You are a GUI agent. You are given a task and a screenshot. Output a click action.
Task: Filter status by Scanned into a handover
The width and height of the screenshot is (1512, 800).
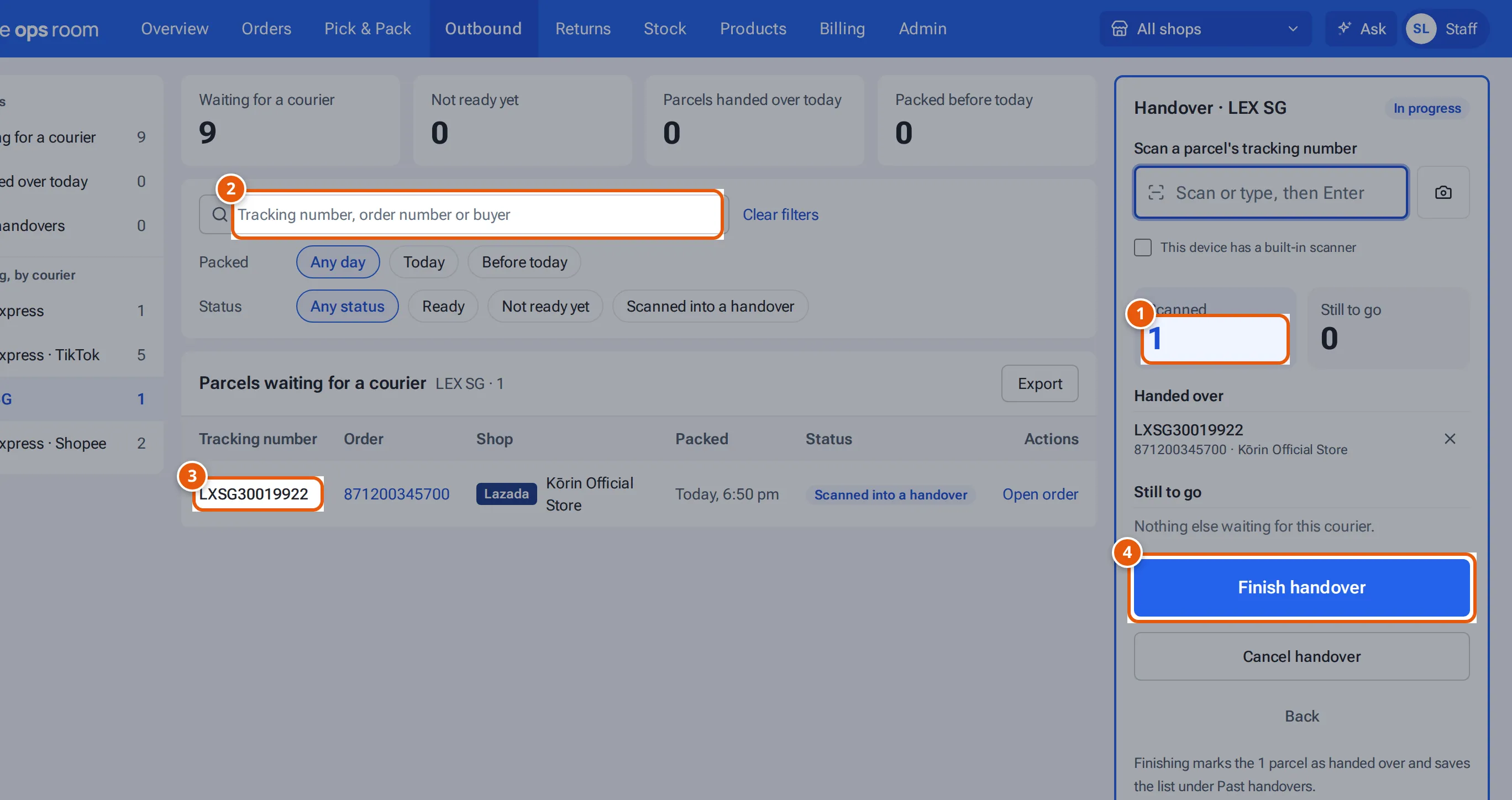pyautogui.click(x=710, y=306)
